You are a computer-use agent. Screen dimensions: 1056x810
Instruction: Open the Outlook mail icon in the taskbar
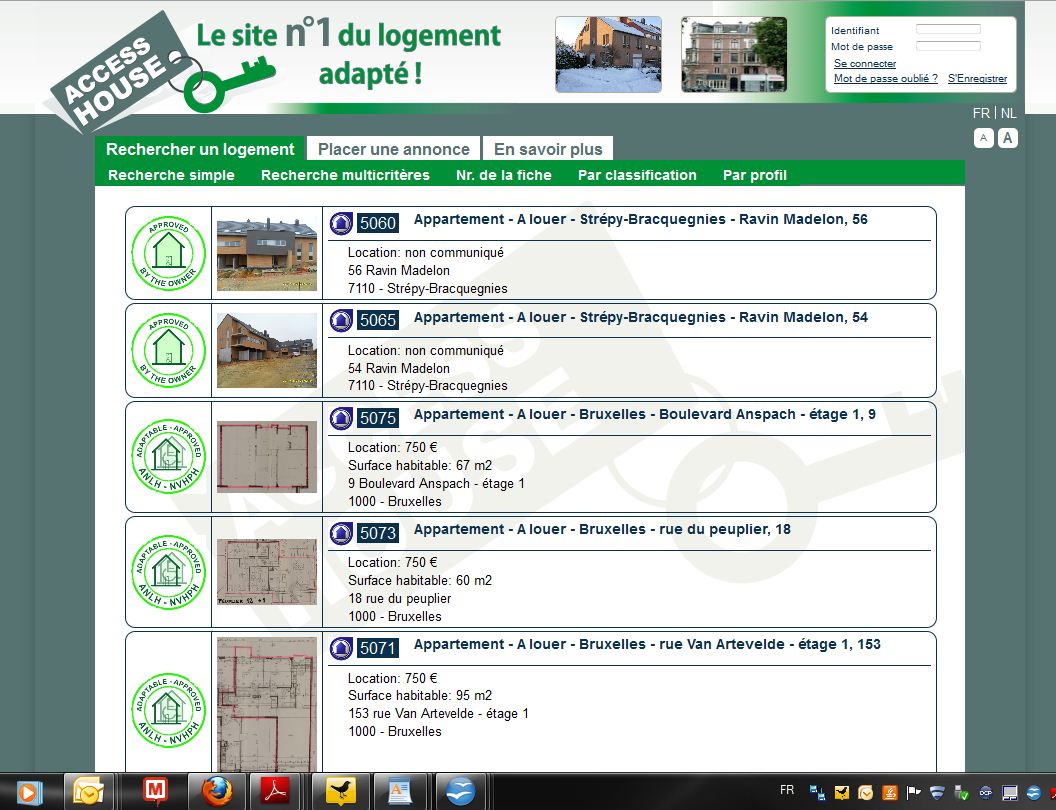click(x=88, y=791)
